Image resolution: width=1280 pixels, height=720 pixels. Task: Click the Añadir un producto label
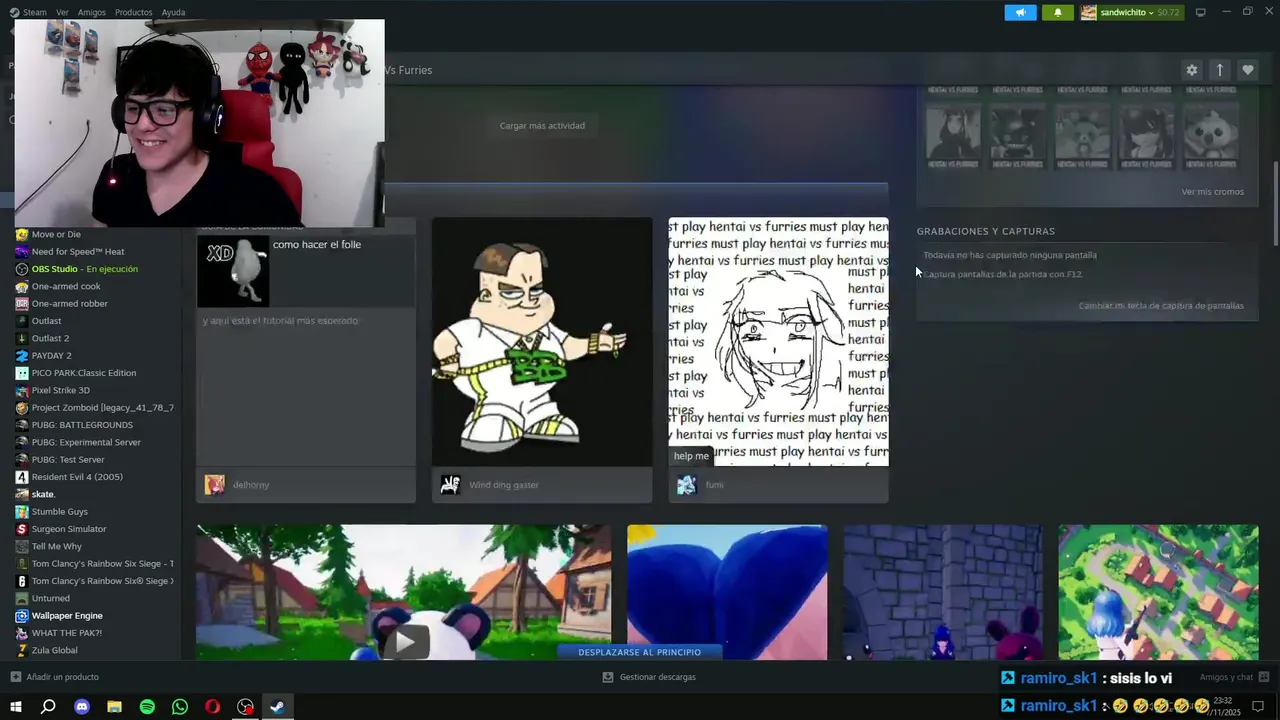pyautogui.click(x=62, y=677)
